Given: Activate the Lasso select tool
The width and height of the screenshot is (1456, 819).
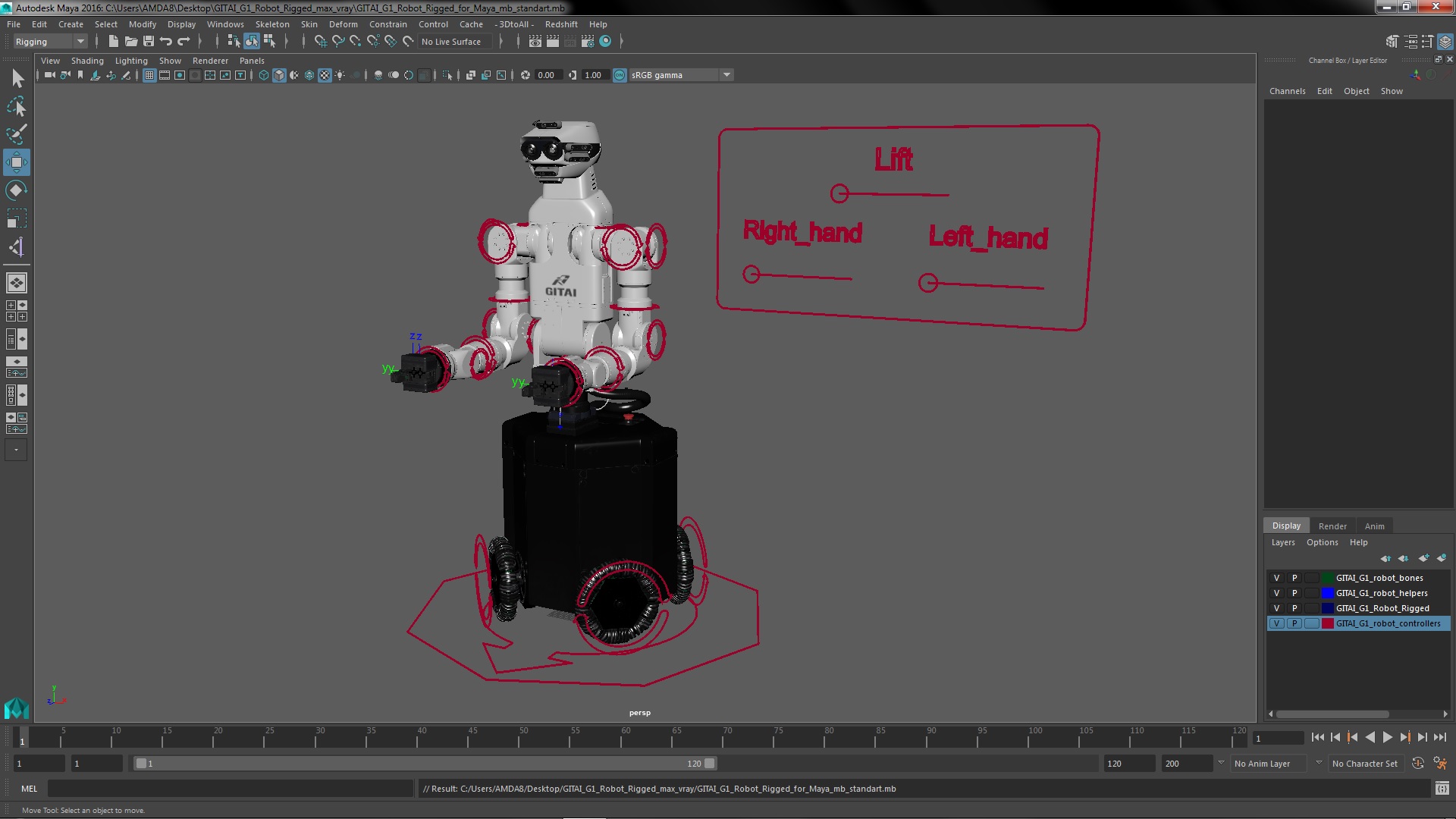Looking at the screenshot, I should tap(17, 106).
